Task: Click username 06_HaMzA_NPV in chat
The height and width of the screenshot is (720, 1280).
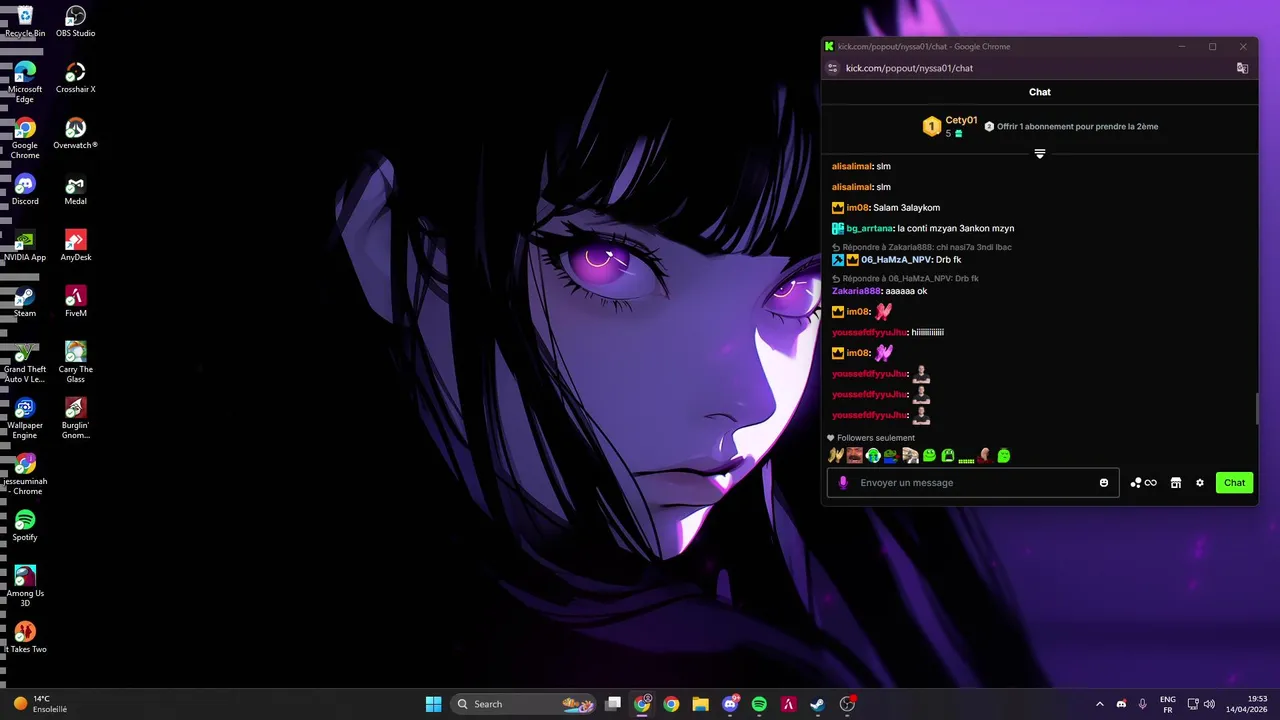Action: (896, 260)
